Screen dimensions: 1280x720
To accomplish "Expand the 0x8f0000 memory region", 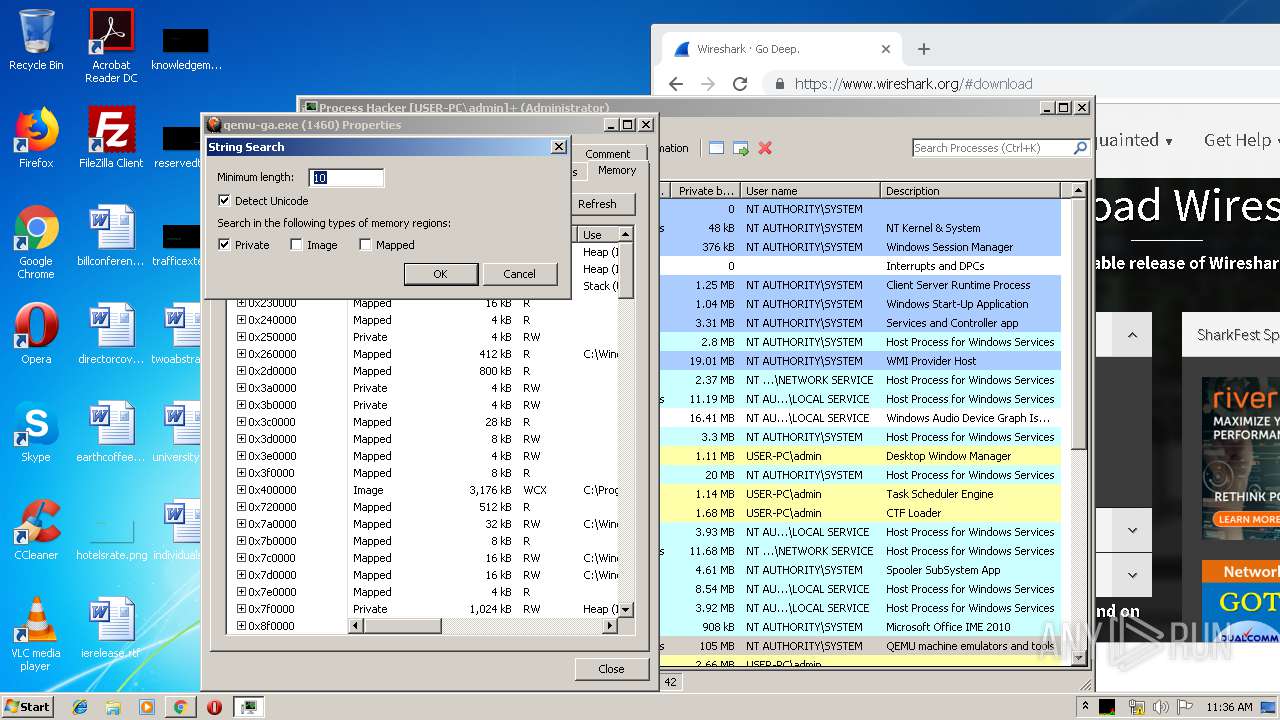I will [241, 626].
